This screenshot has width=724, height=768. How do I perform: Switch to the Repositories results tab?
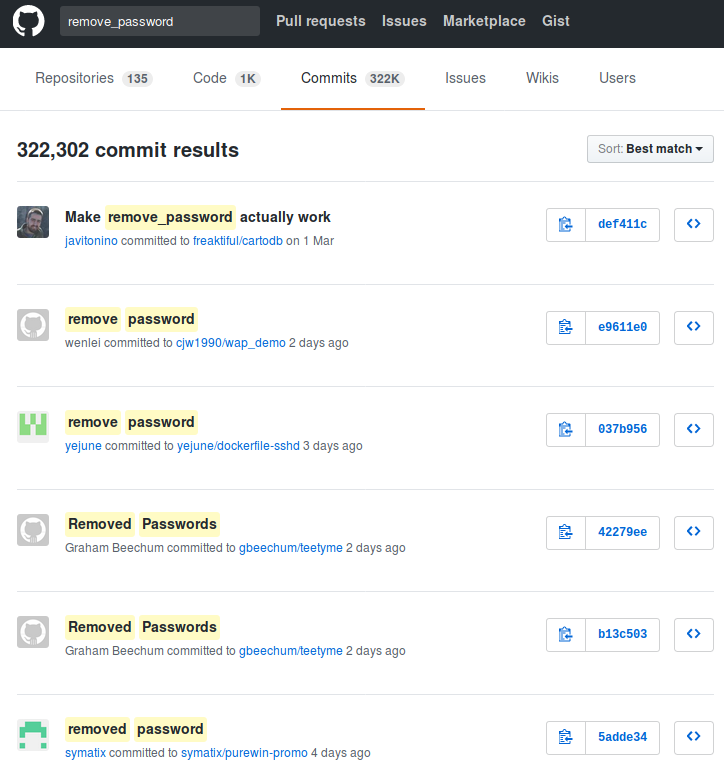click(x=92, y=78)
